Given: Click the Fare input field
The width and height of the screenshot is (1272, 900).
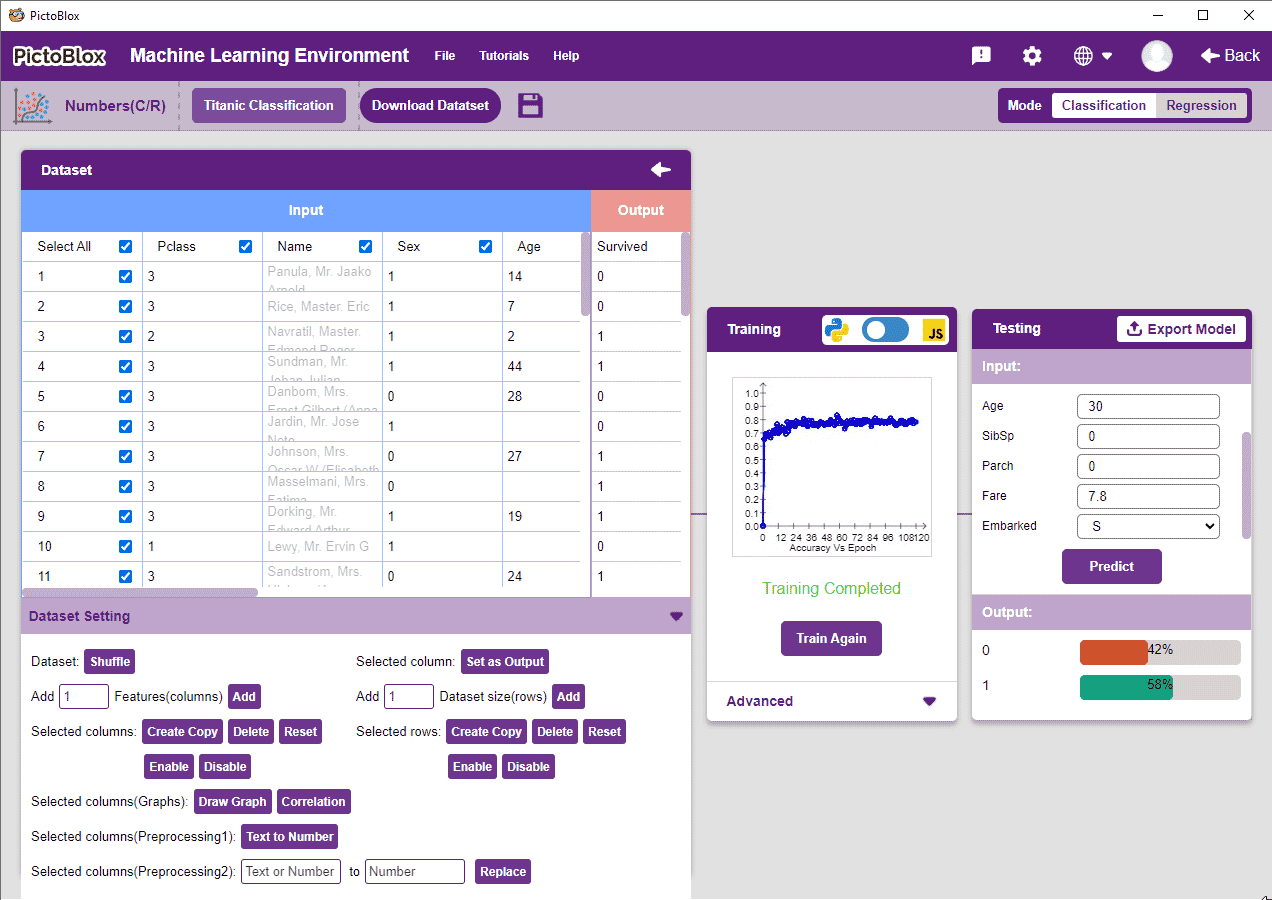Looking at the screenshot, I should [1148, 496].
